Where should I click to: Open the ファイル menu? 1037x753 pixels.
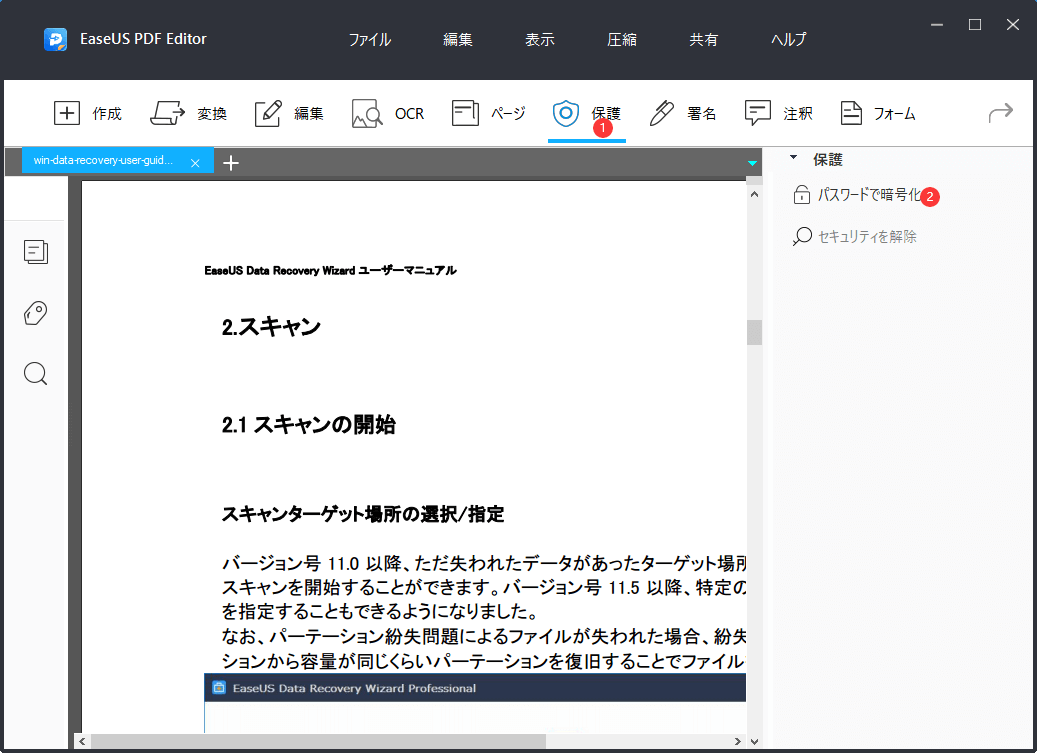[369, 39]
